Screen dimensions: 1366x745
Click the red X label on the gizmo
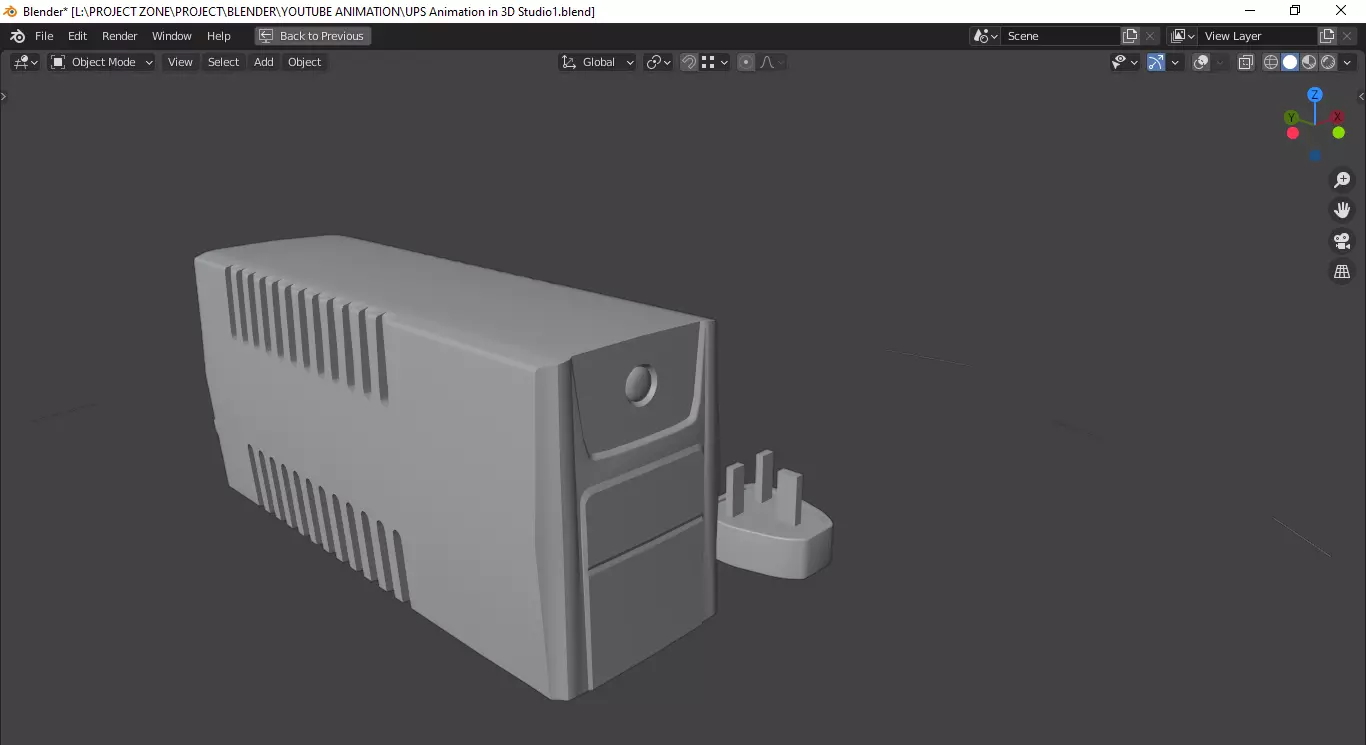point(1337,118)
